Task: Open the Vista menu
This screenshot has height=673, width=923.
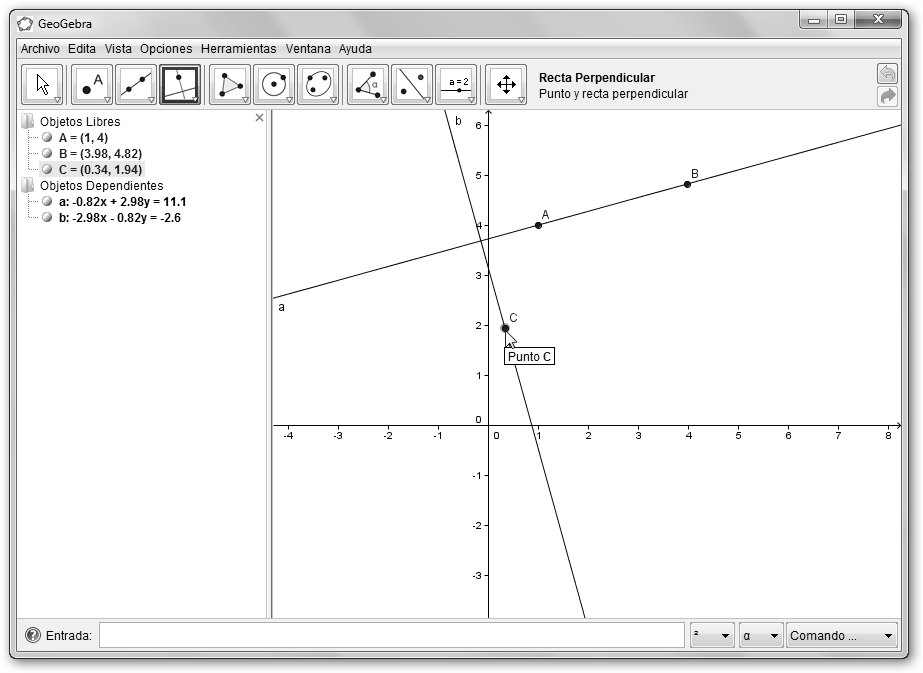Action: 118,48
